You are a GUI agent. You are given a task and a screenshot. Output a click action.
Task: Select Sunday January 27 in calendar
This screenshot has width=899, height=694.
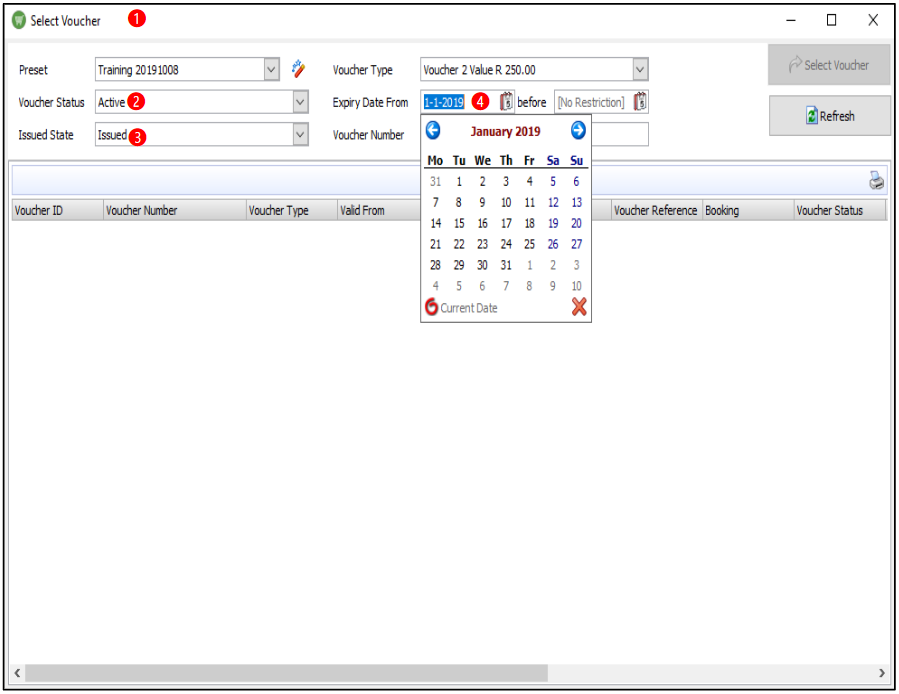coord(576,244)
